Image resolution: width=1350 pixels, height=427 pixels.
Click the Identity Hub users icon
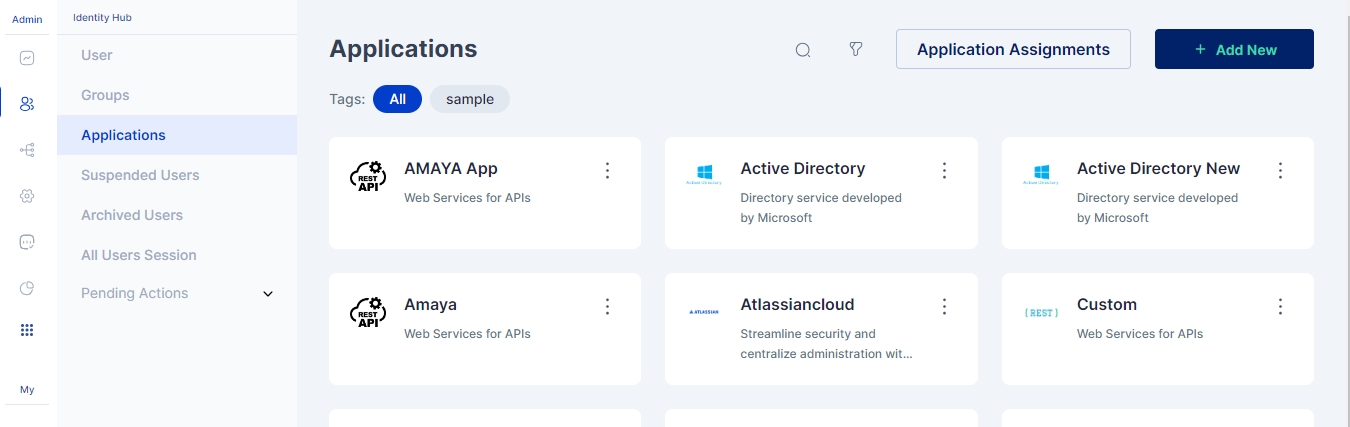(27, 103)
